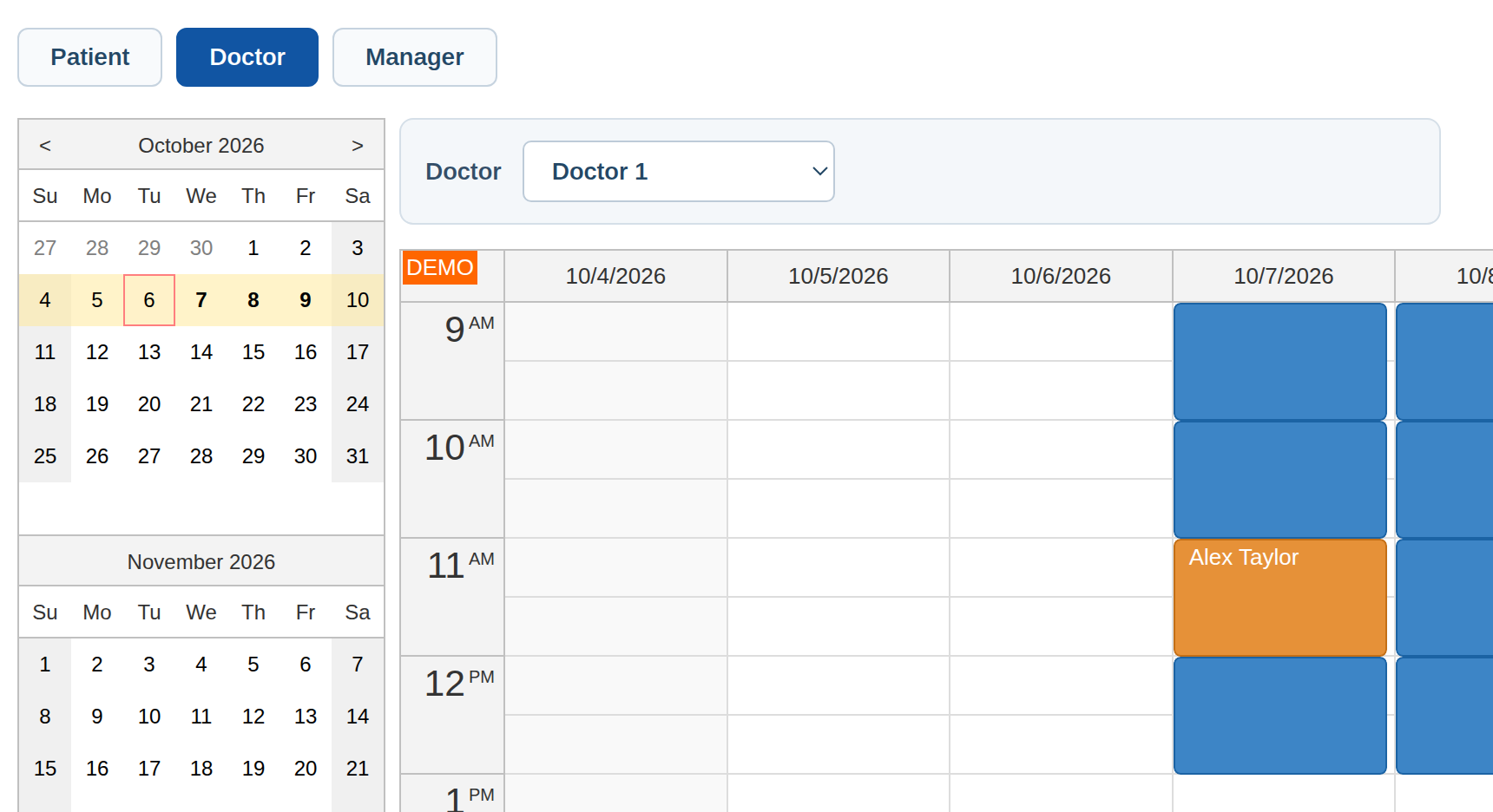Select November 15 in the calendar

tap(45, 769)
